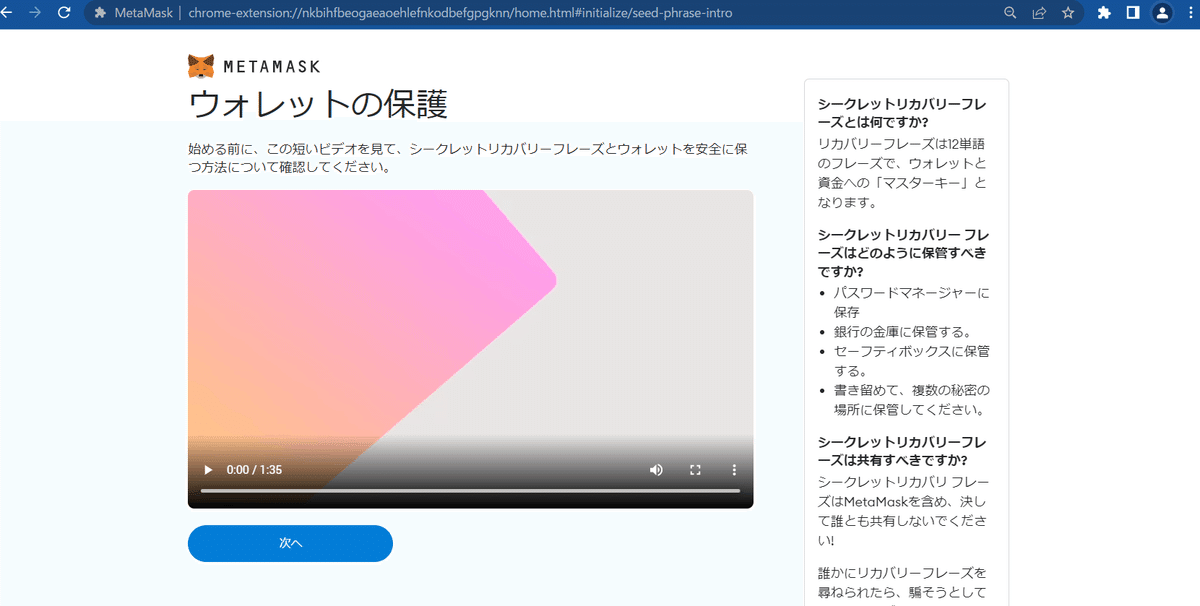The width and height of the screenshot is (1200, 606).
Task: Click the セーフティボックスに保管する bullet
Action: (911, 361)
